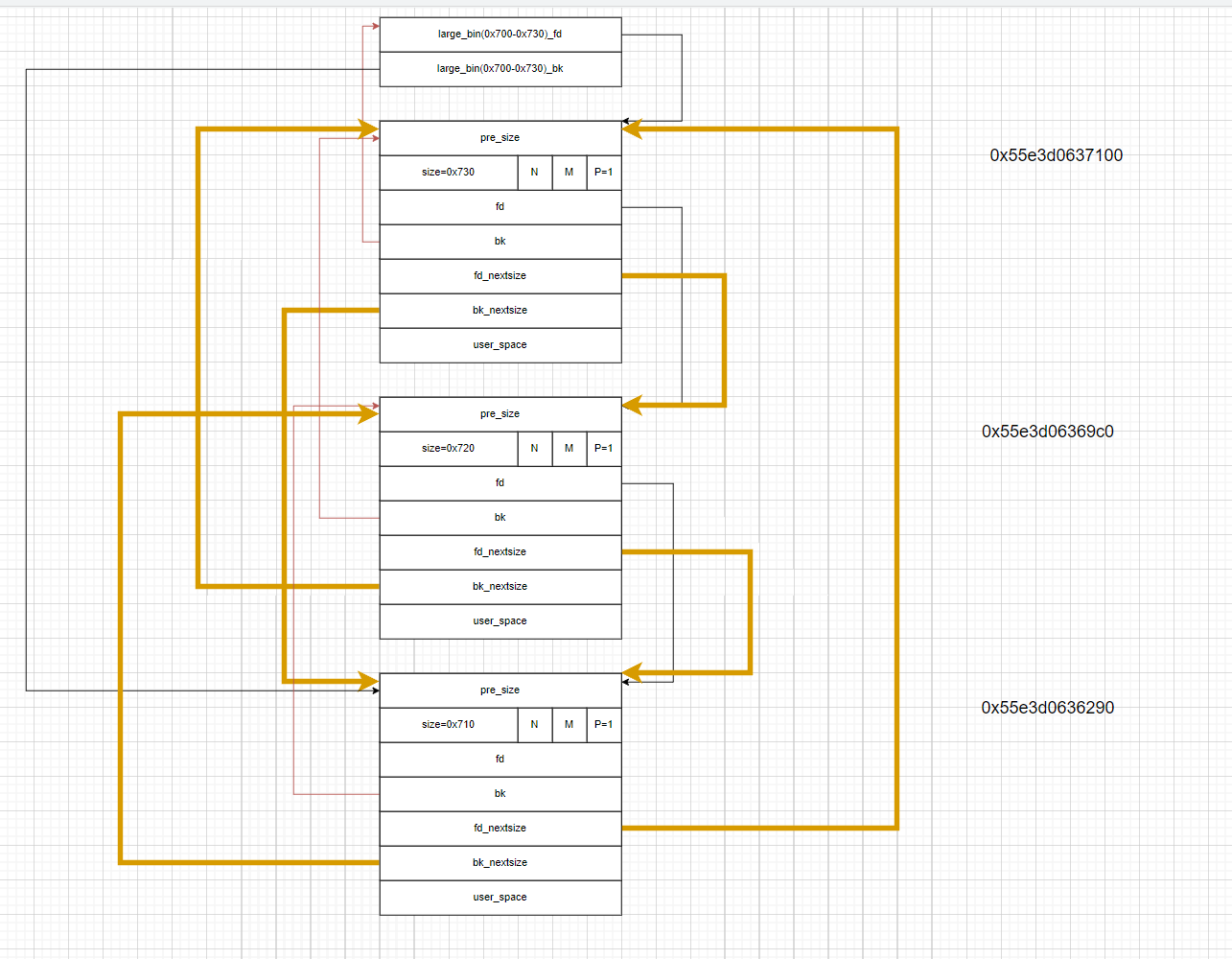Click fd_nextsize cell in the 0x710 chunk
Image resolution: width=1232 pixels, height=959 pixels.
tap(500, 829)
